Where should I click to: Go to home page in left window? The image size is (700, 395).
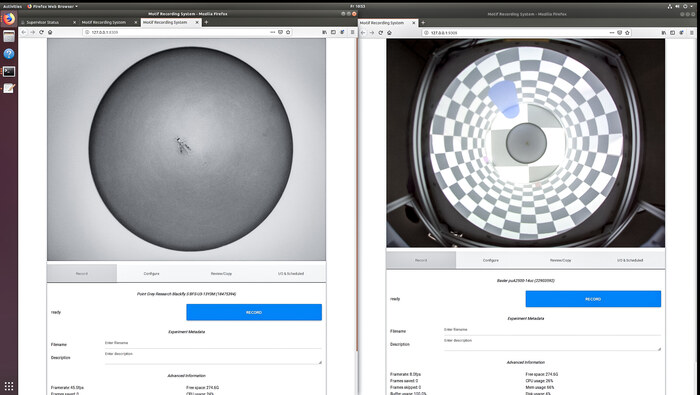(50, 32)
